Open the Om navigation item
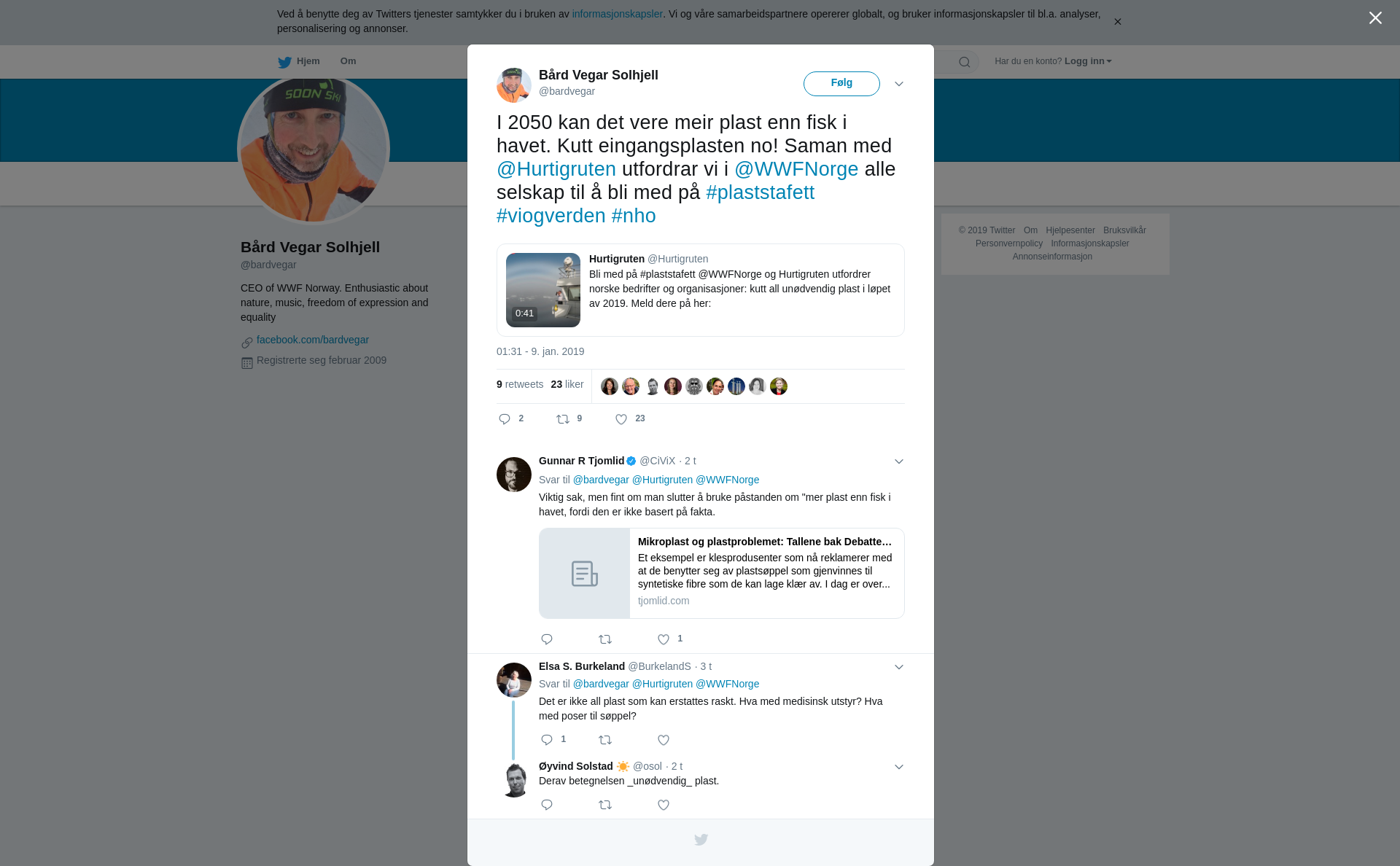Image resolution: width=1400 pixels, height=866 pixels. 348,61
